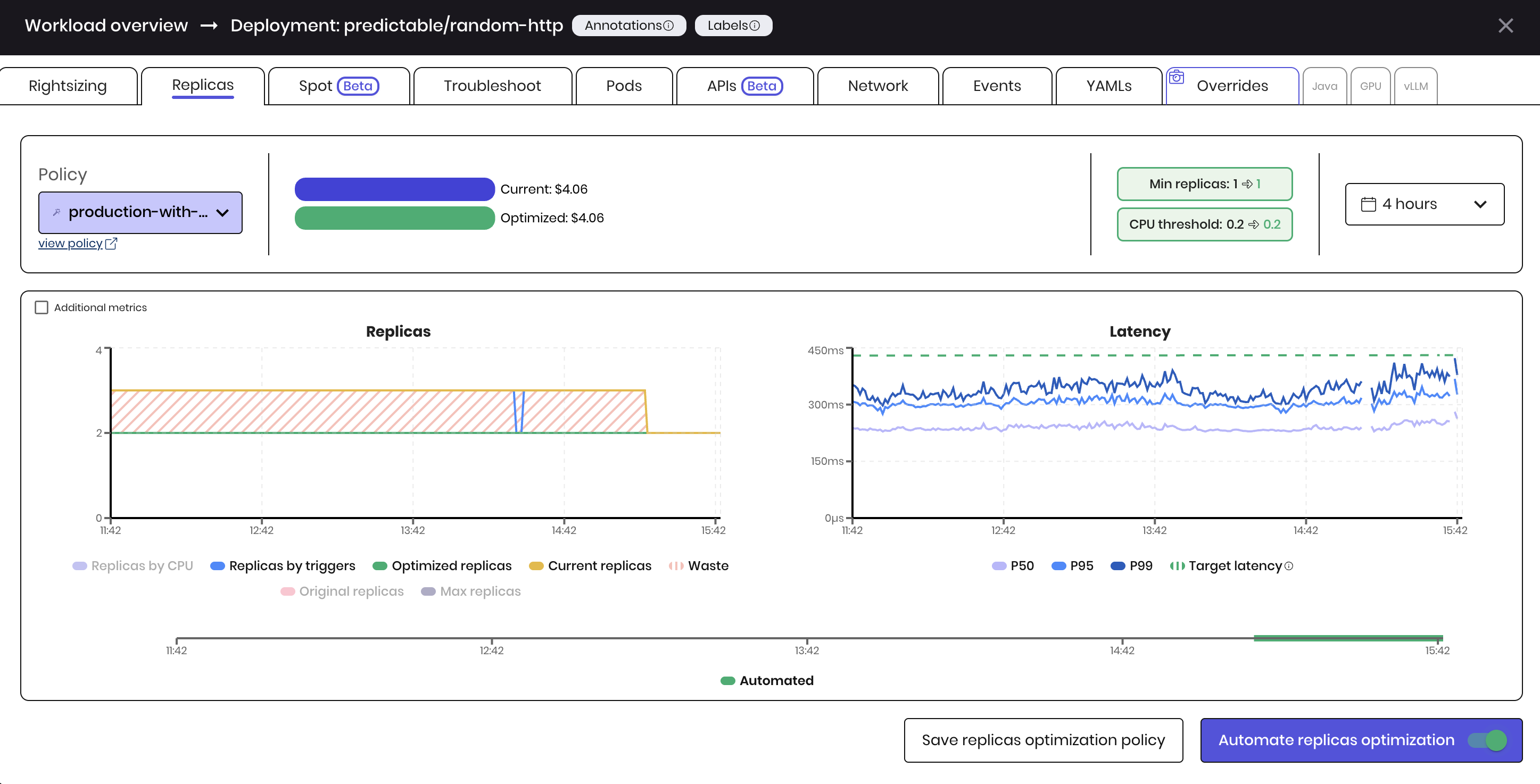Switch off Automate replicas optimization toggle
Viewport: 1540px width, 784px height.
coord(1487,740)
